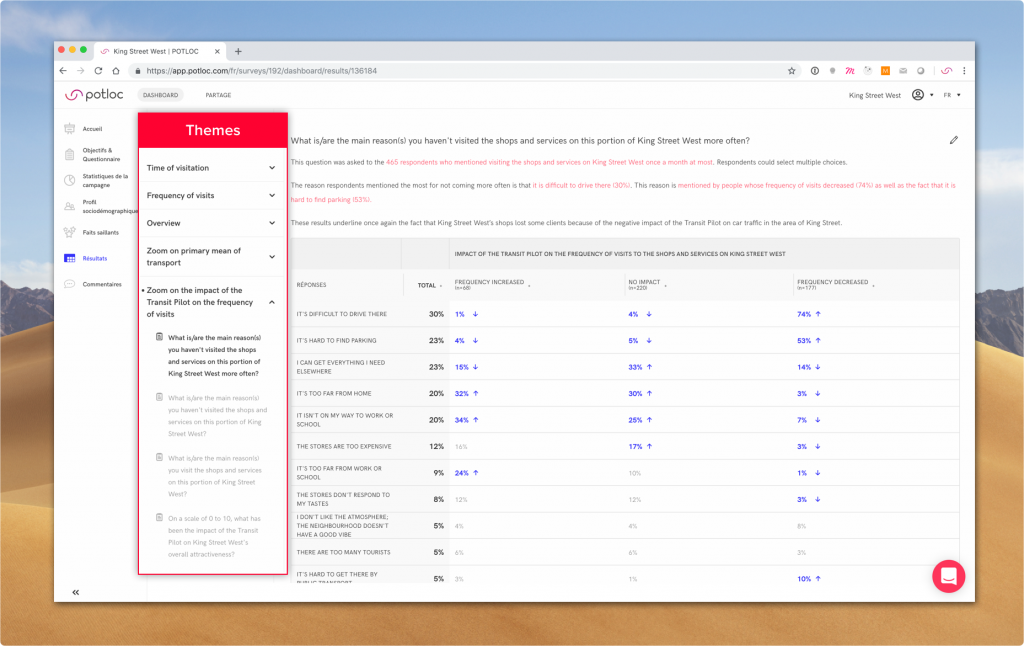The width and height of the screenshot is (1024, 646).
Task: Open Chrome three-dot menu
Action: coord(964,71)
